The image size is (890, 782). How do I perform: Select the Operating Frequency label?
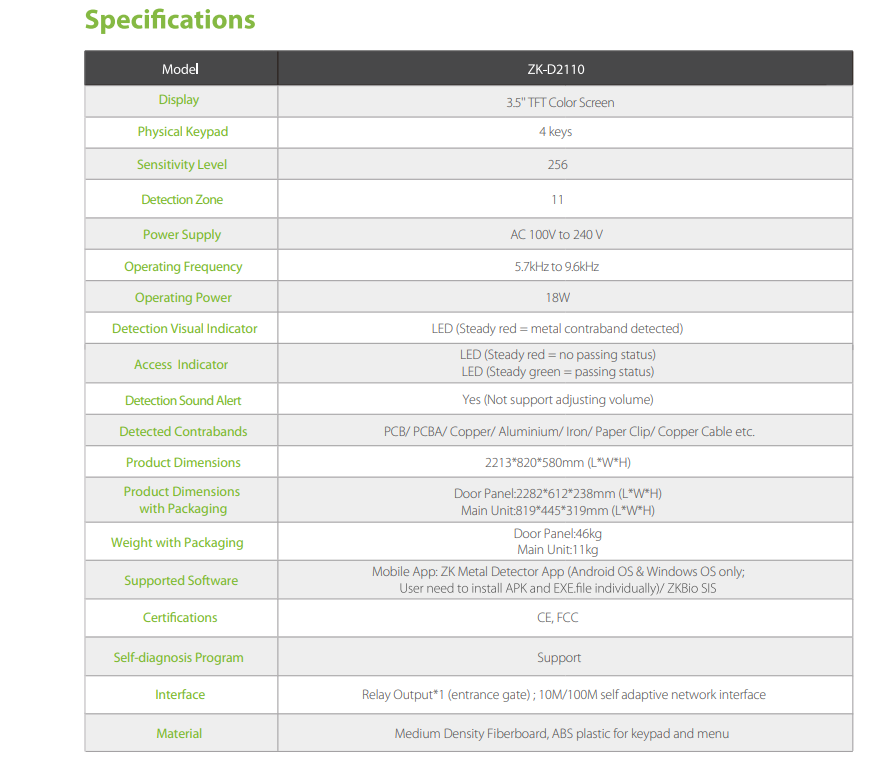click(183, 267)
